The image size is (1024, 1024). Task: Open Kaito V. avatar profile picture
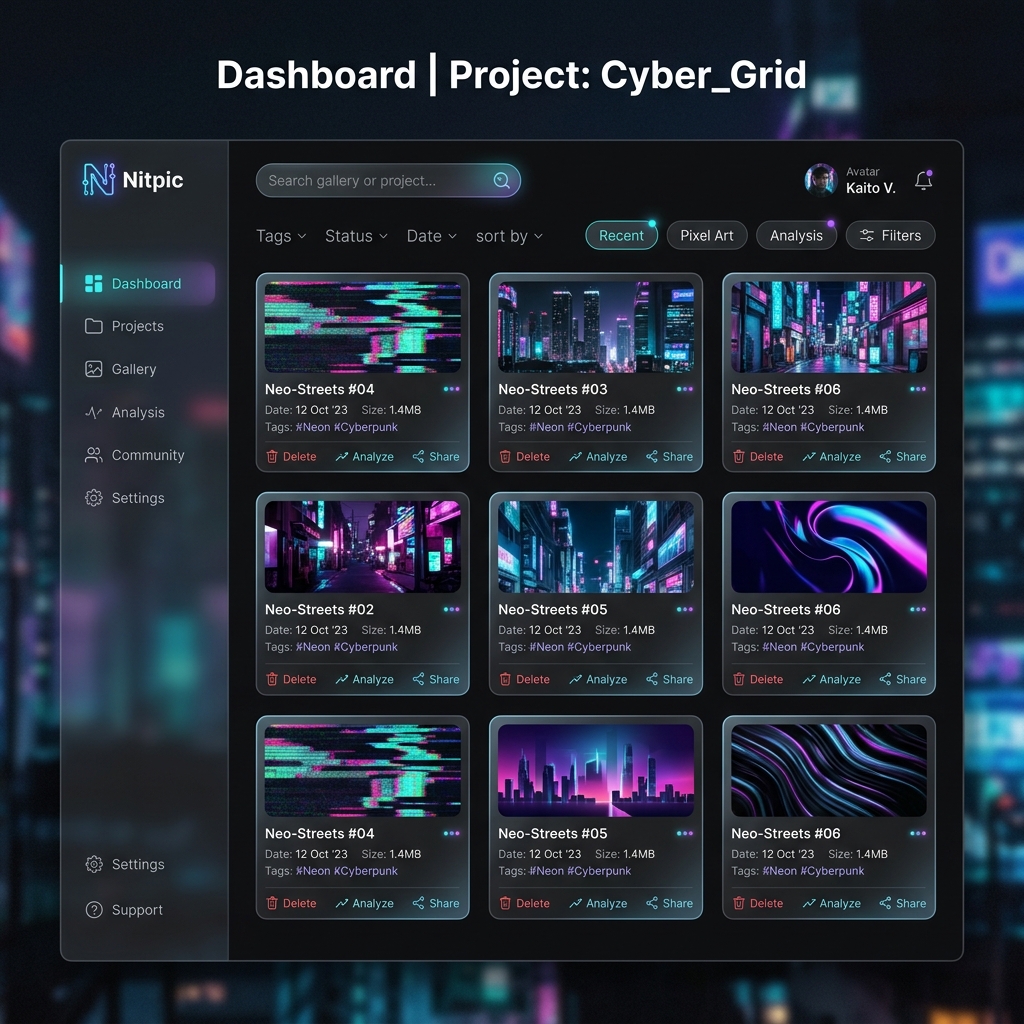pos(821,180)
